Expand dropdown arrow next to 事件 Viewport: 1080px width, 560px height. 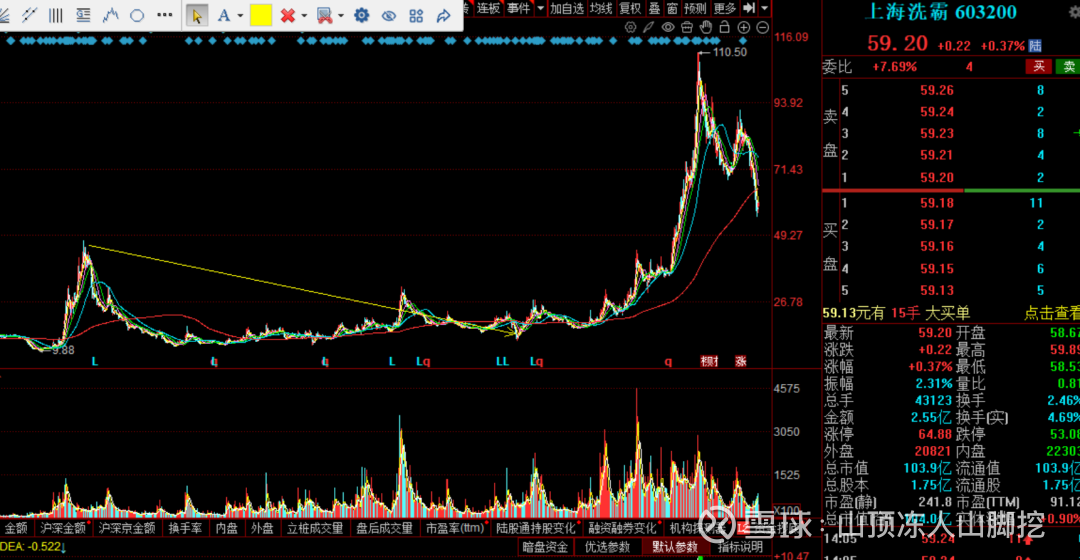[541, 8]
